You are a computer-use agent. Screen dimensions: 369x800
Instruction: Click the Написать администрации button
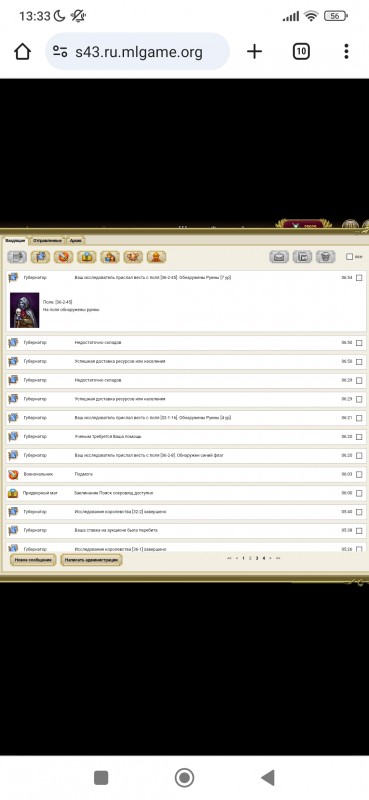pyautogui.click(x=91, y=560)
